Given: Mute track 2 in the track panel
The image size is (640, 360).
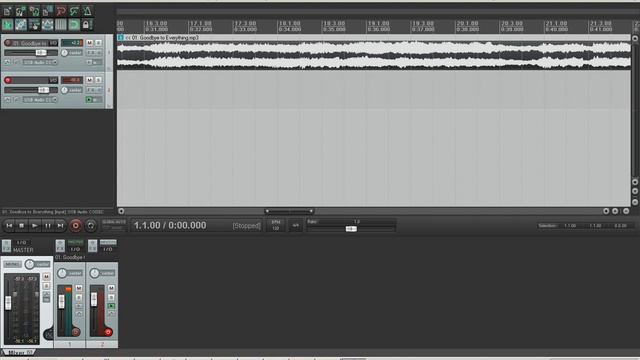Looking at the screenshot, I should pyautogui.click(x=89, y=80).
